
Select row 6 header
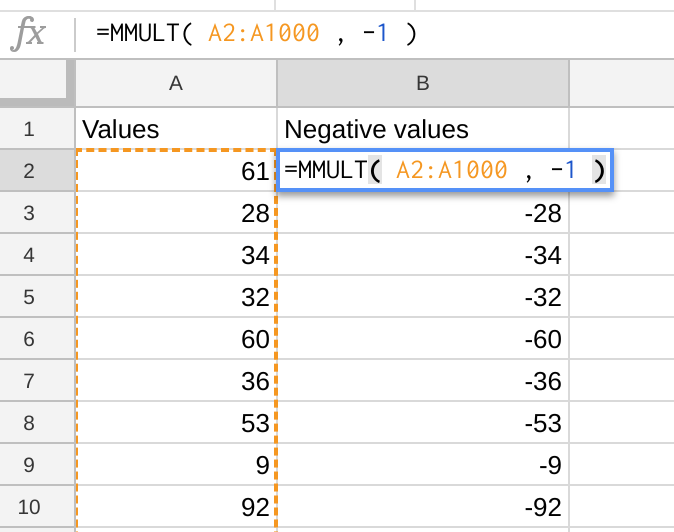(37, 339)
